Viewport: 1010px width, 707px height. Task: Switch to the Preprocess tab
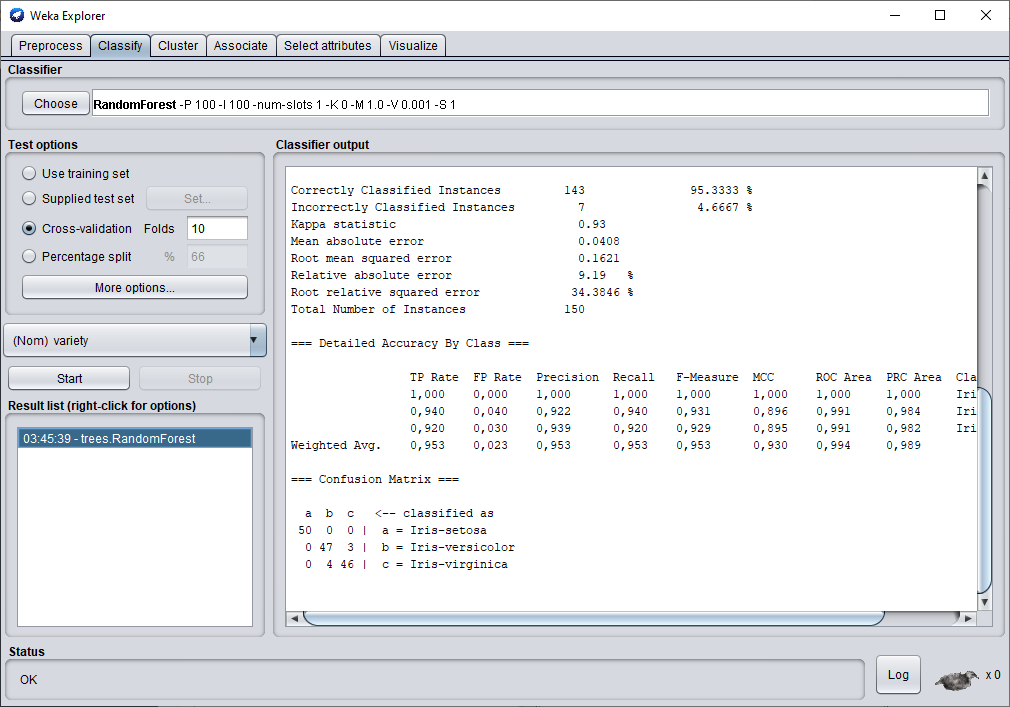click(51, 46)
